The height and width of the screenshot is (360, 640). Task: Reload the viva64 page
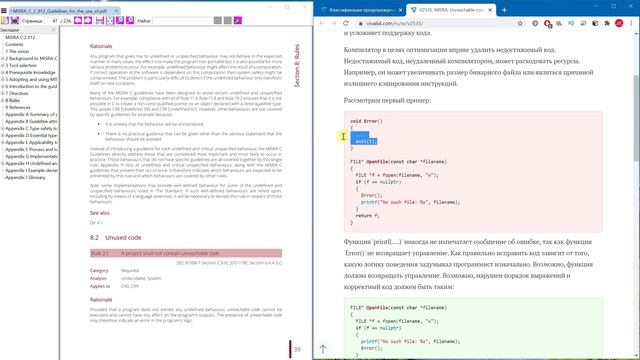346,23
